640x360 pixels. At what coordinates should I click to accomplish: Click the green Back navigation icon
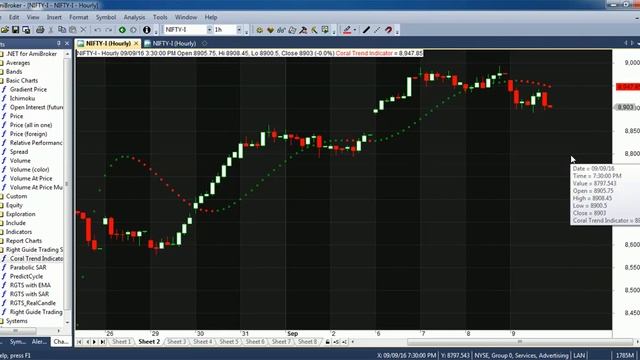tap(122, 30)
